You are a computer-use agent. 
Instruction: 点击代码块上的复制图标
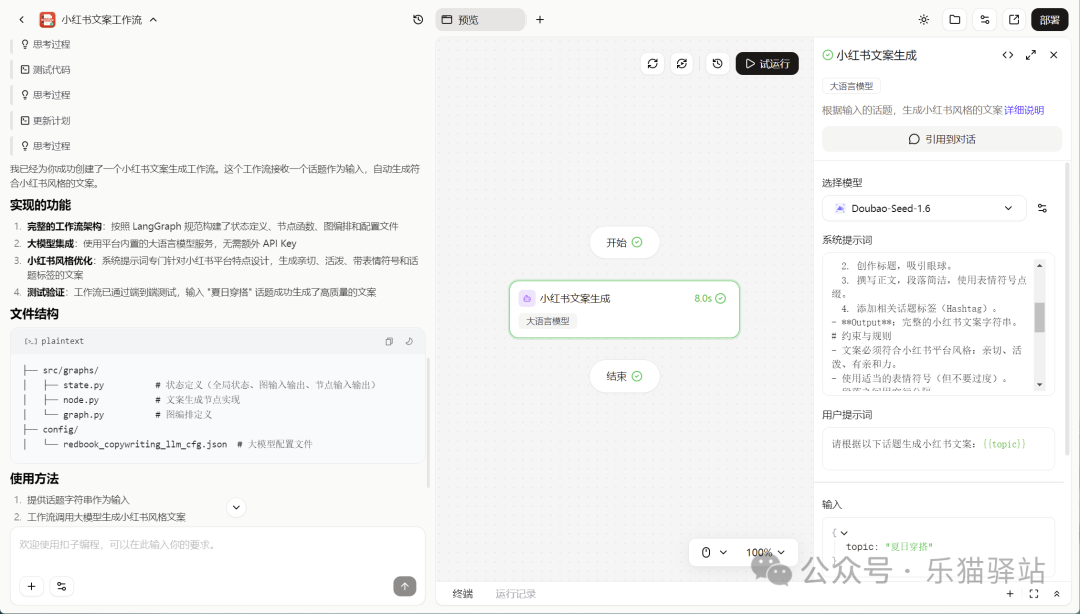pos(389,341)
